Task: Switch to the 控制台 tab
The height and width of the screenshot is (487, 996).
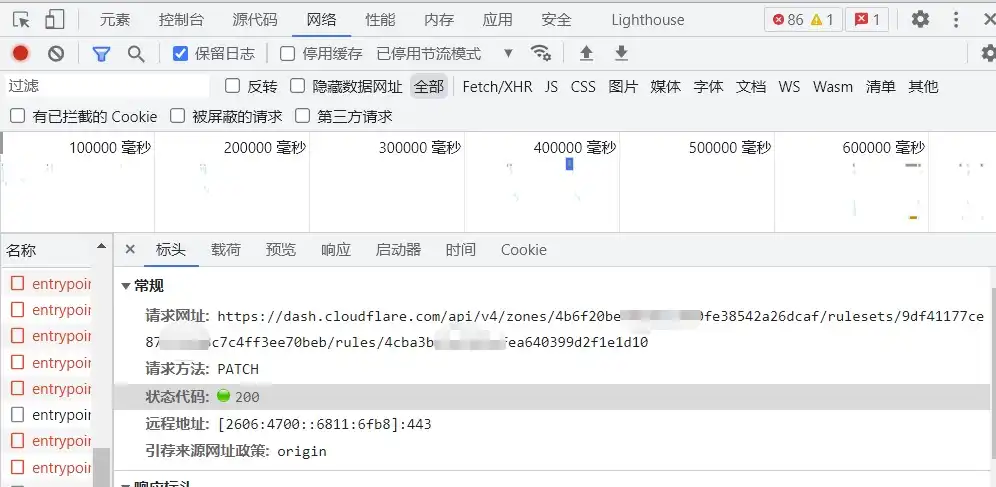Action: pos(181,19)
